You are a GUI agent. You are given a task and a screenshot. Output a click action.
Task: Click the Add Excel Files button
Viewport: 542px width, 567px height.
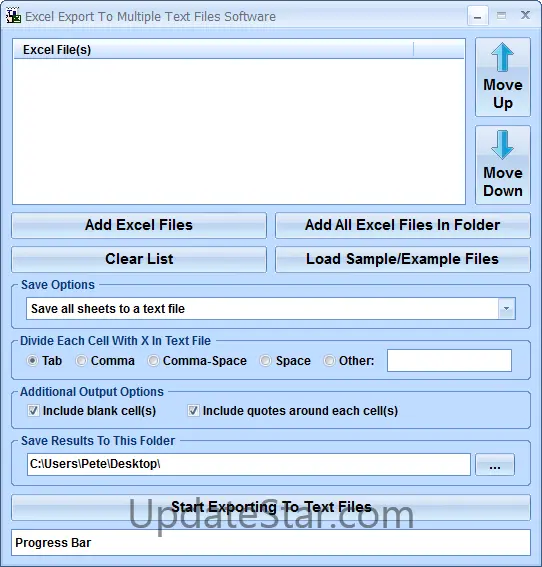[139, 225]
